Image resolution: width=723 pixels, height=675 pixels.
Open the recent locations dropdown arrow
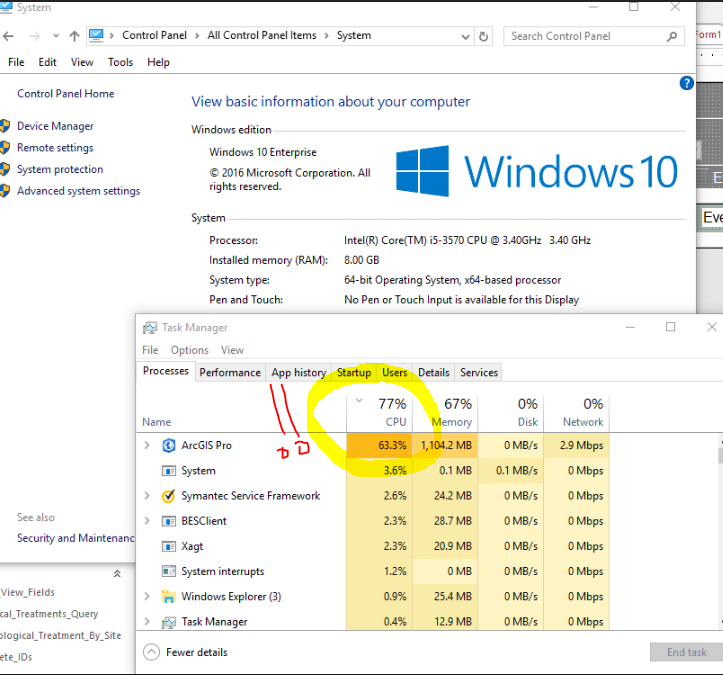(x=56, y=36)
